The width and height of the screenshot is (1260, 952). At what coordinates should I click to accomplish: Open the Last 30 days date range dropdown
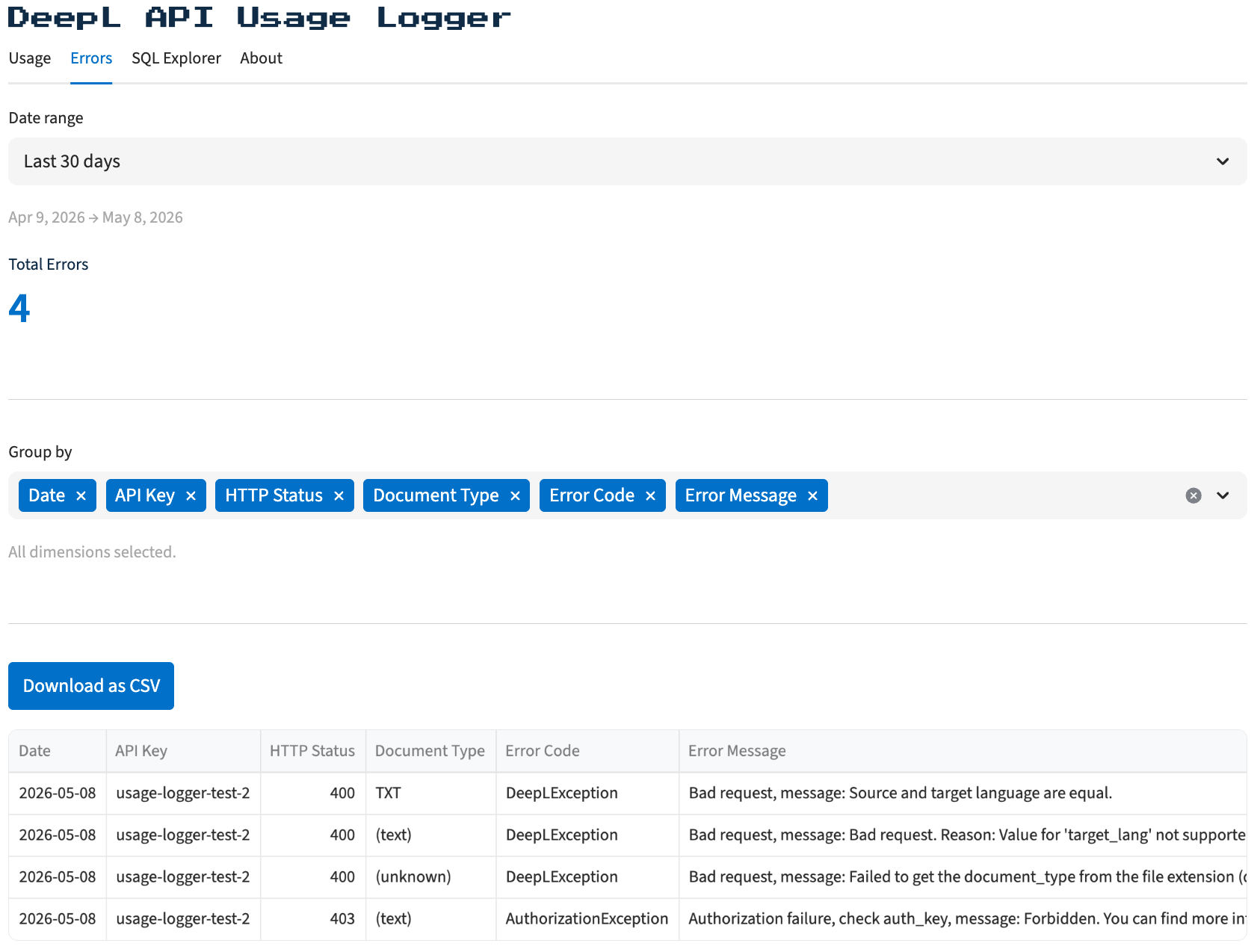click(627, 161)
